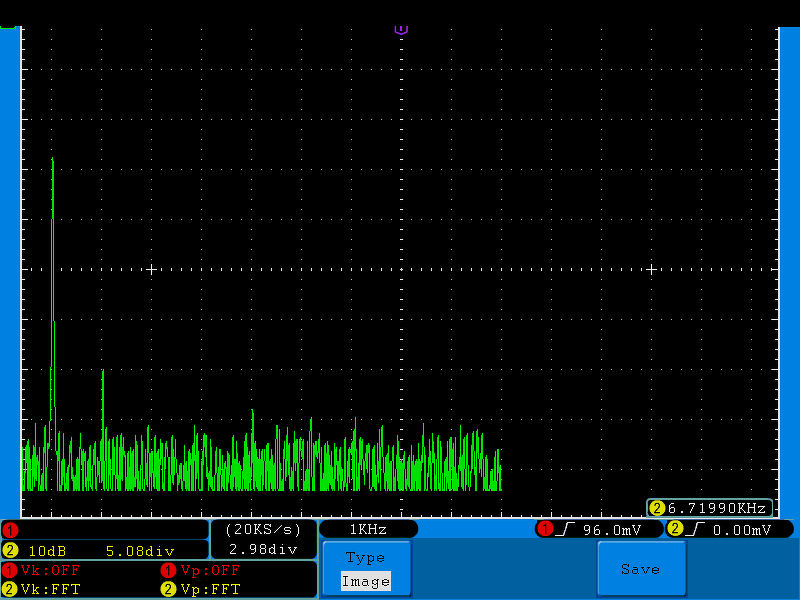Click the yellow 2 icon next to Vk:FFT

(x=10, y=589)
